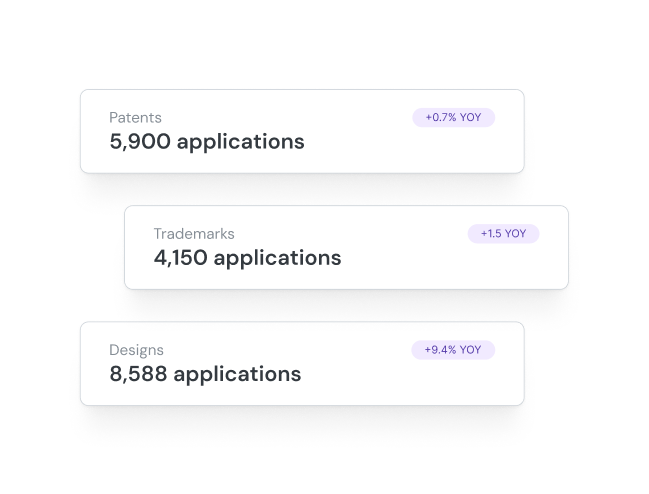Click the word applications in Designs card

point(237,375)
